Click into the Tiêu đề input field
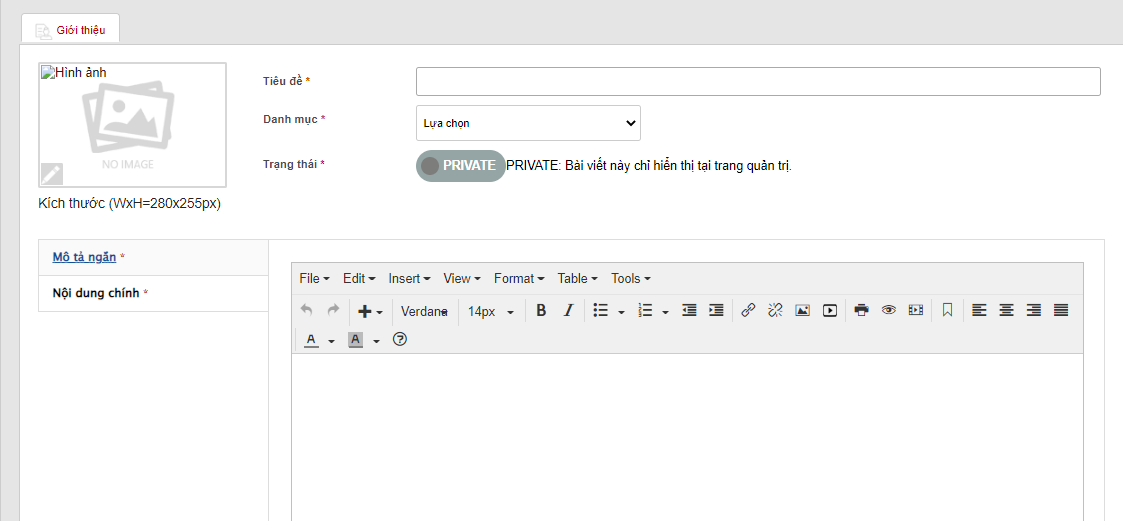Image resolution: width=1123 pixels, height=521 pixels. pos(758,81)
